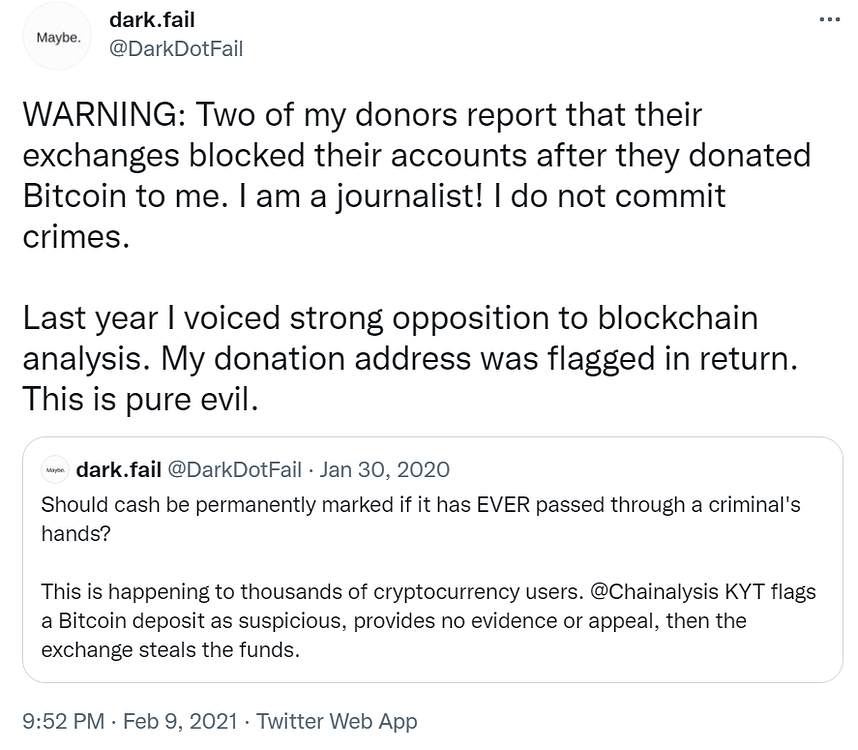The height and width of the screenshot is (750, 858).
Task: Open the Jan 30, 2020 quoted date
Action: (385, 469)
